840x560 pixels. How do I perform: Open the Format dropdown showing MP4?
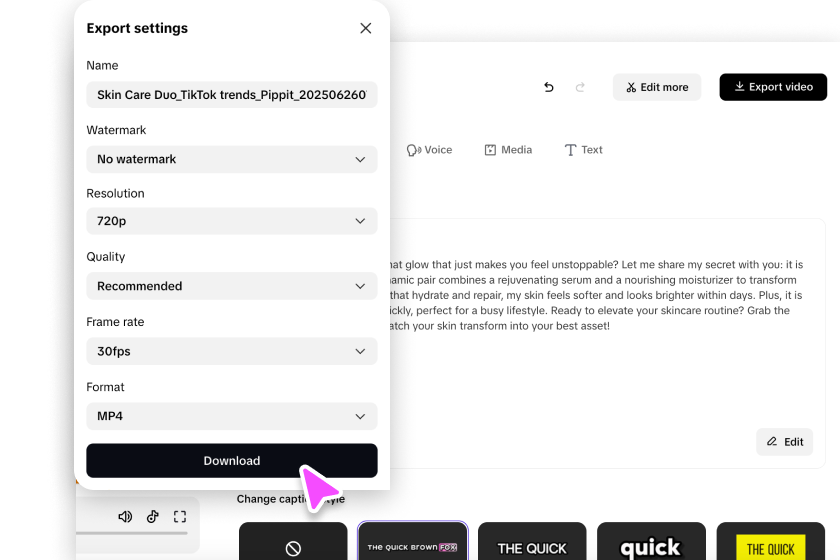232,416
